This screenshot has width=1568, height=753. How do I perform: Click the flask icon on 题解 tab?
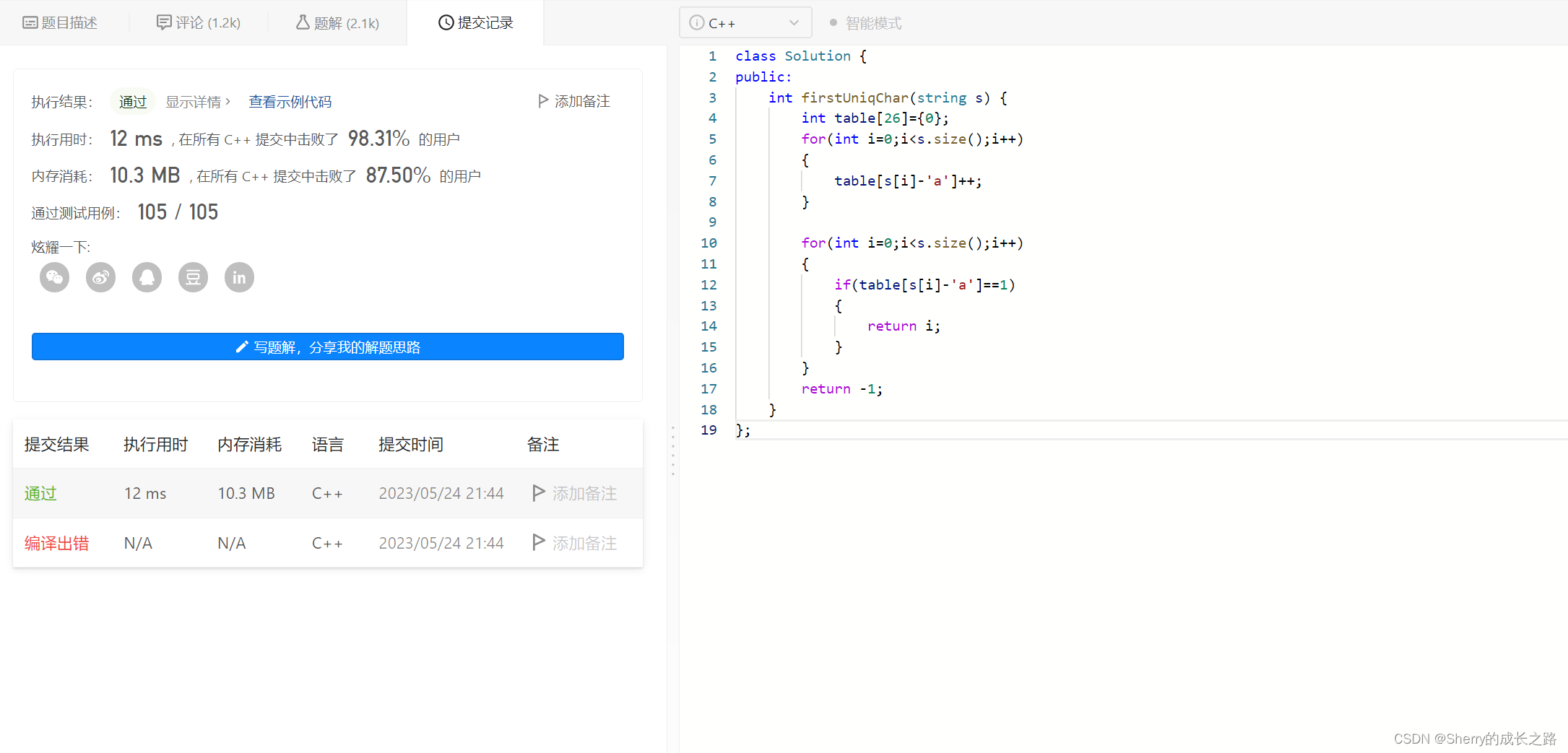tap(303, 22)
